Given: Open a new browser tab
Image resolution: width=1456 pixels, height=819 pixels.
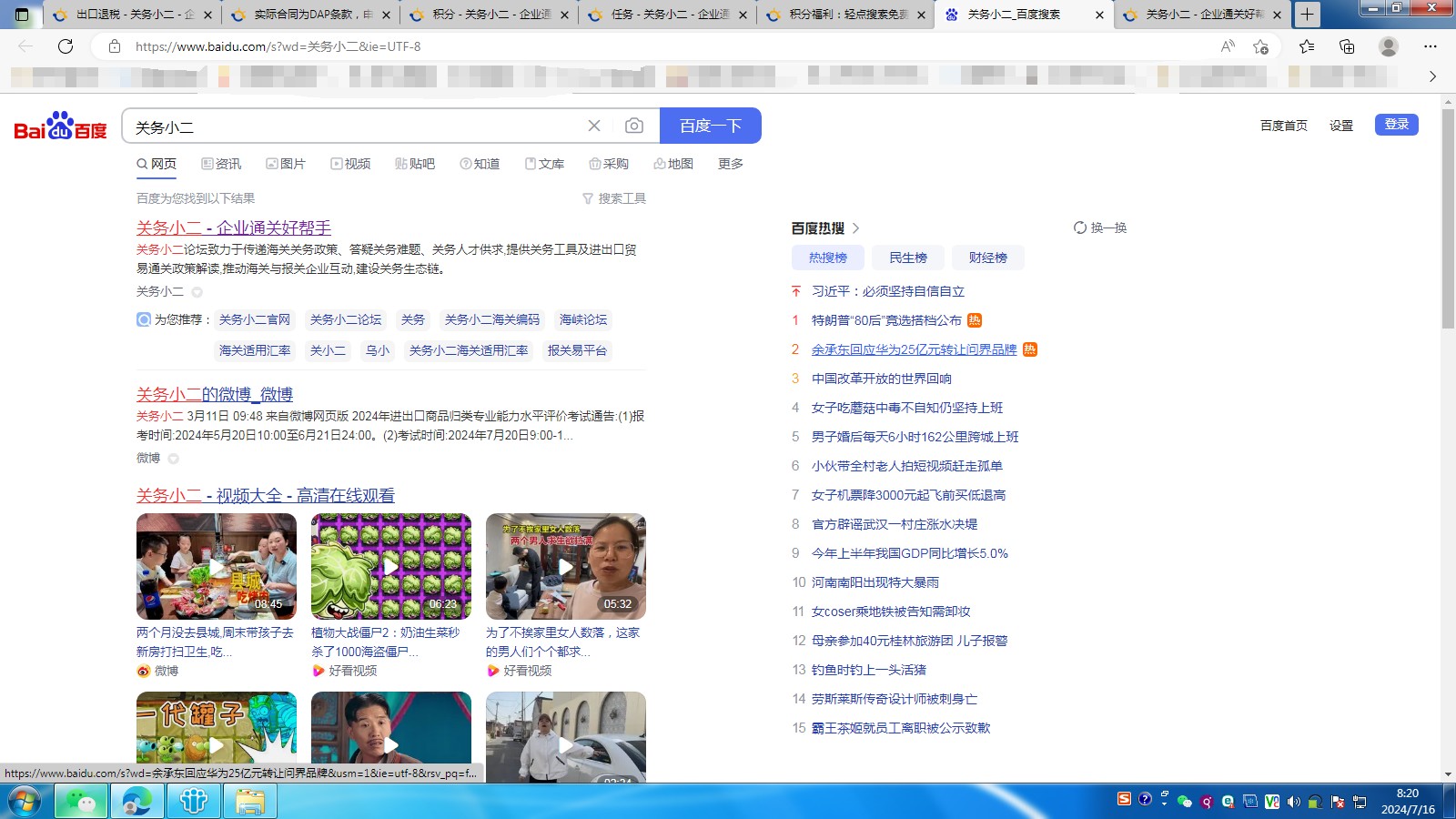Looking at the screenshot, I should click(1307, 15).
